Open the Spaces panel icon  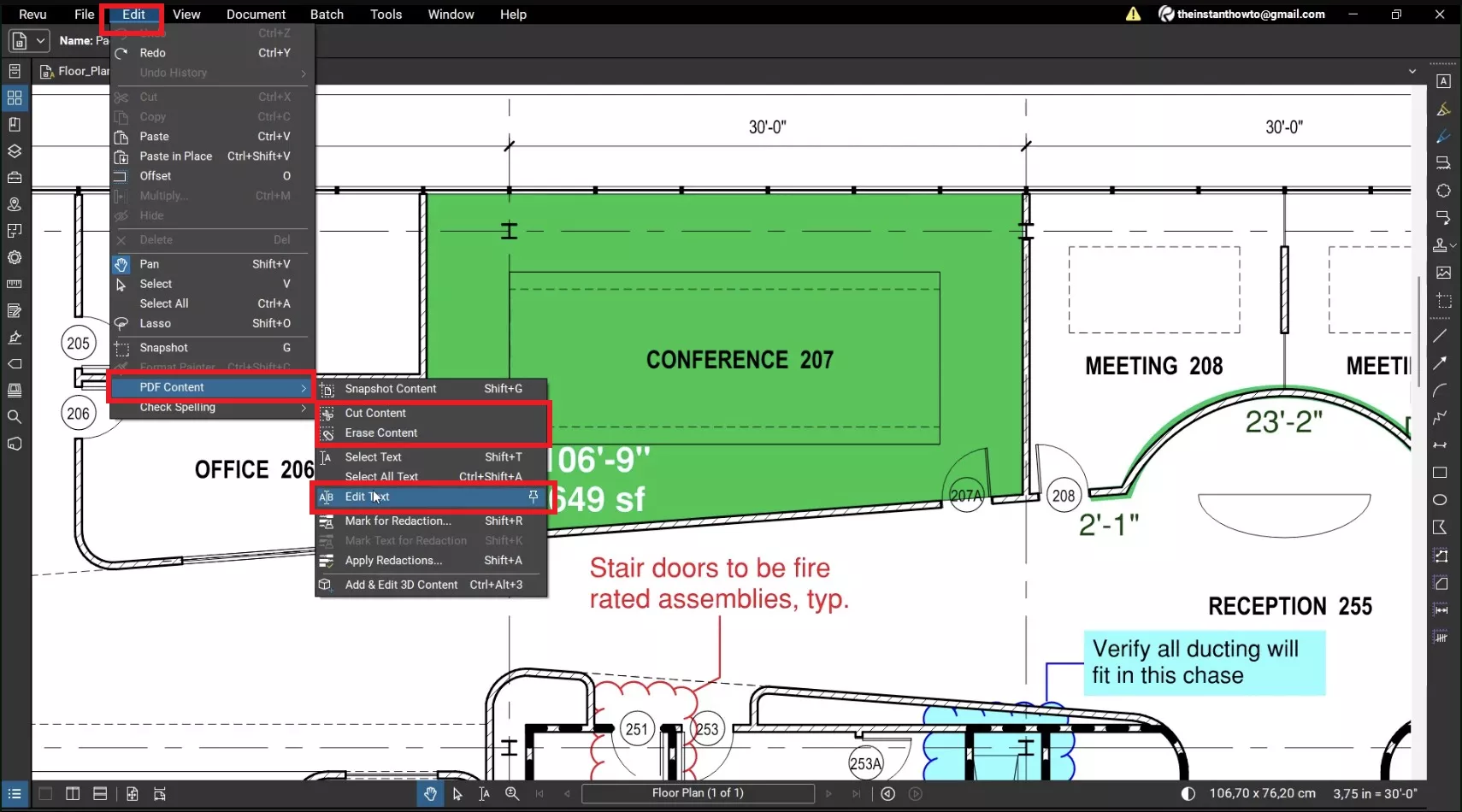click(15, 231)
